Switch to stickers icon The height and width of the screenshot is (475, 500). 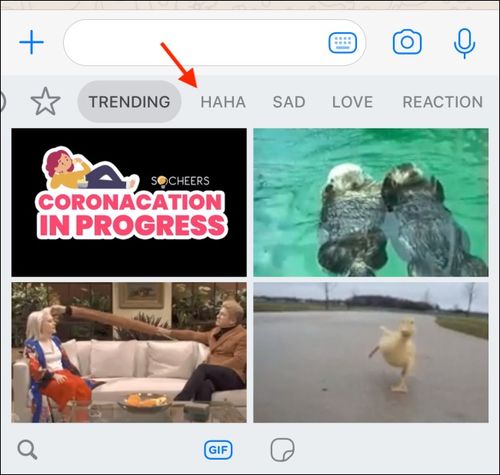(282, 450)
